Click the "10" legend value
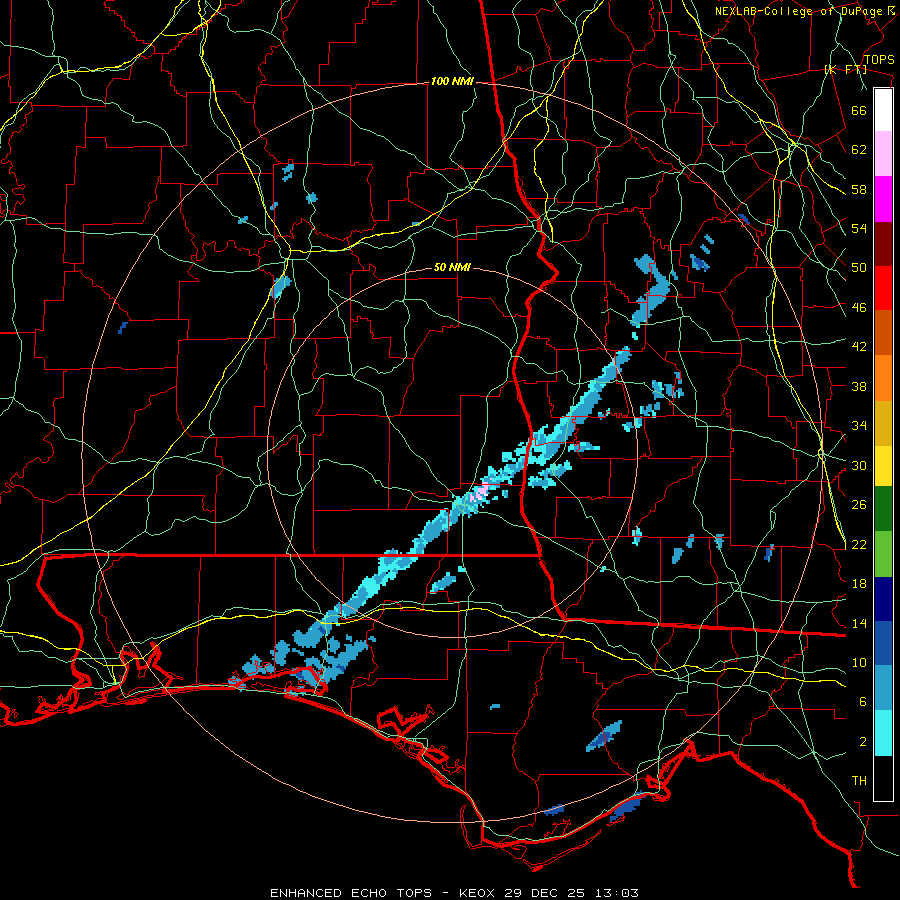This screenshot has width=900, height=900. click(859, 663)
